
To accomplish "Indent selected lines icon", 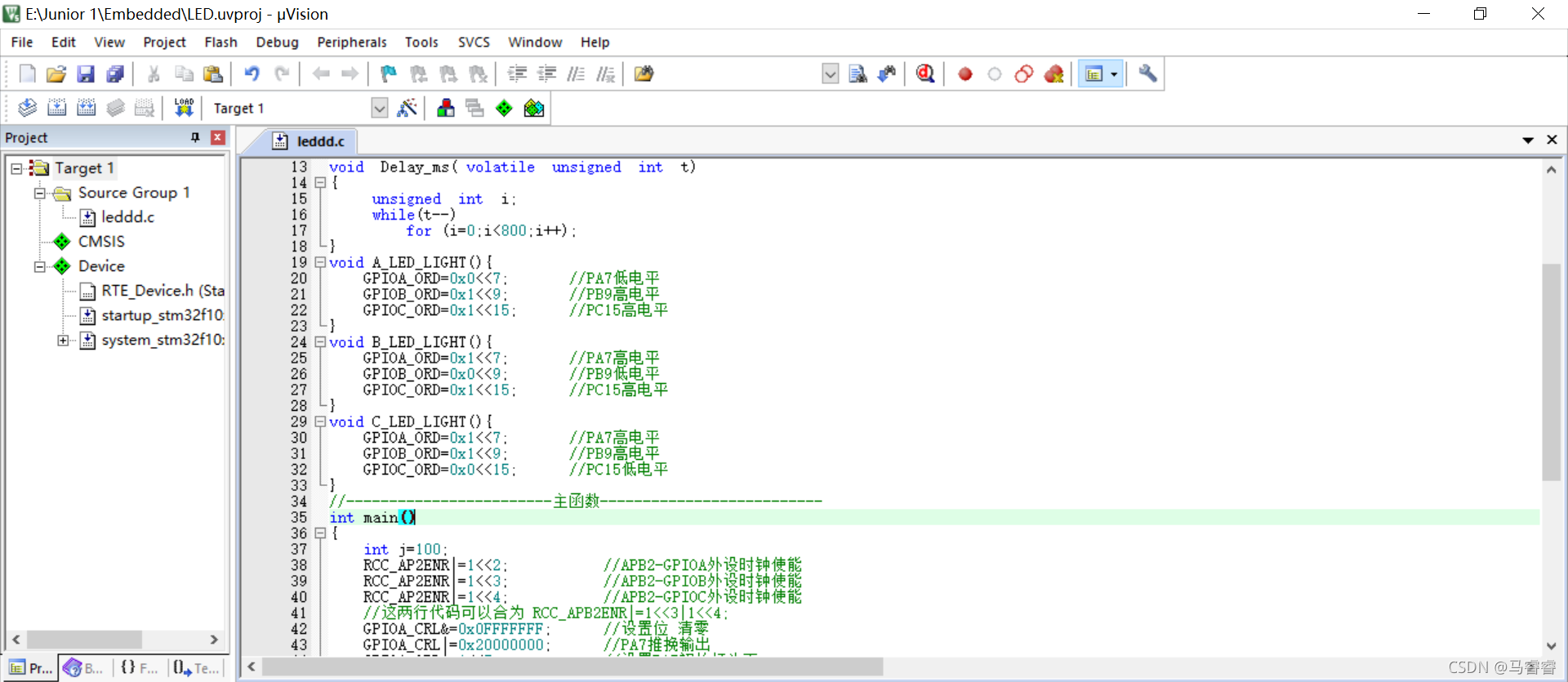I will tap(517, 74).
